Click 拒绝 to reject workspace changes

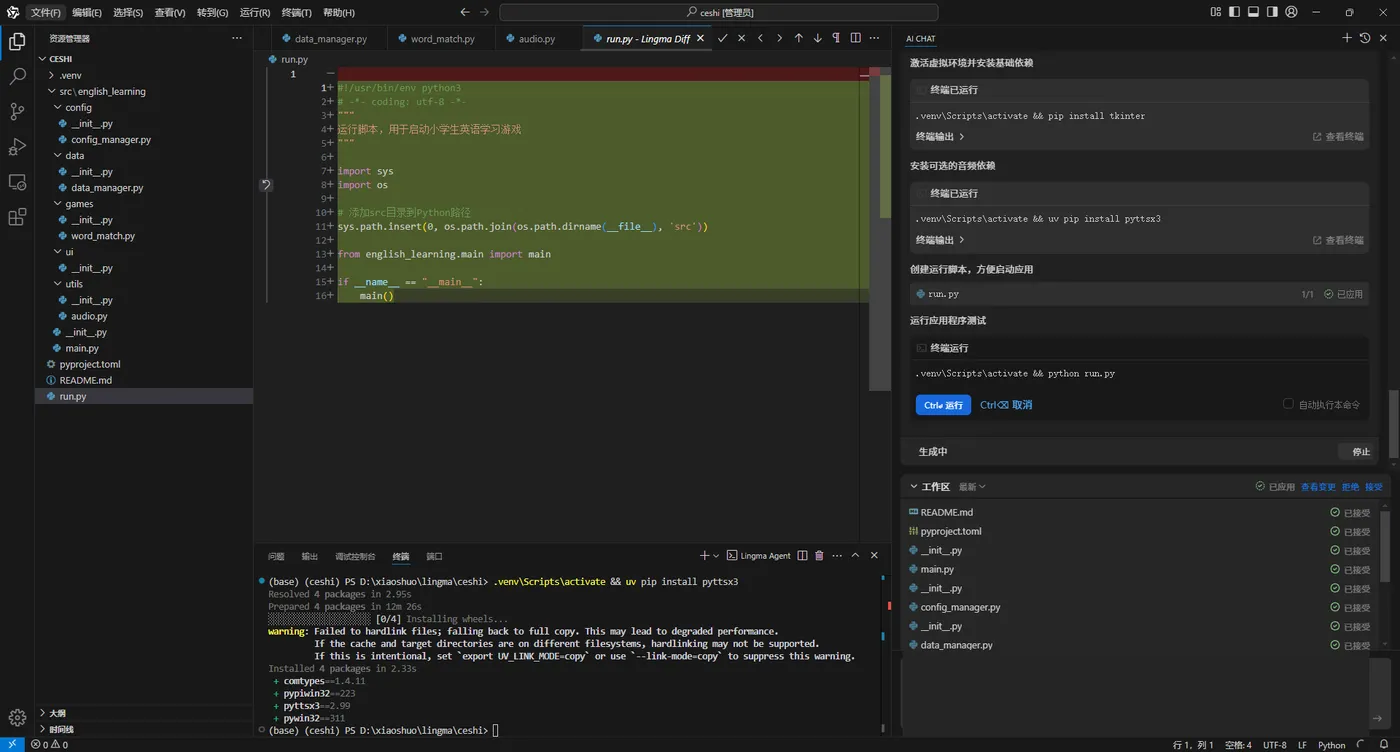[1350, 487]
